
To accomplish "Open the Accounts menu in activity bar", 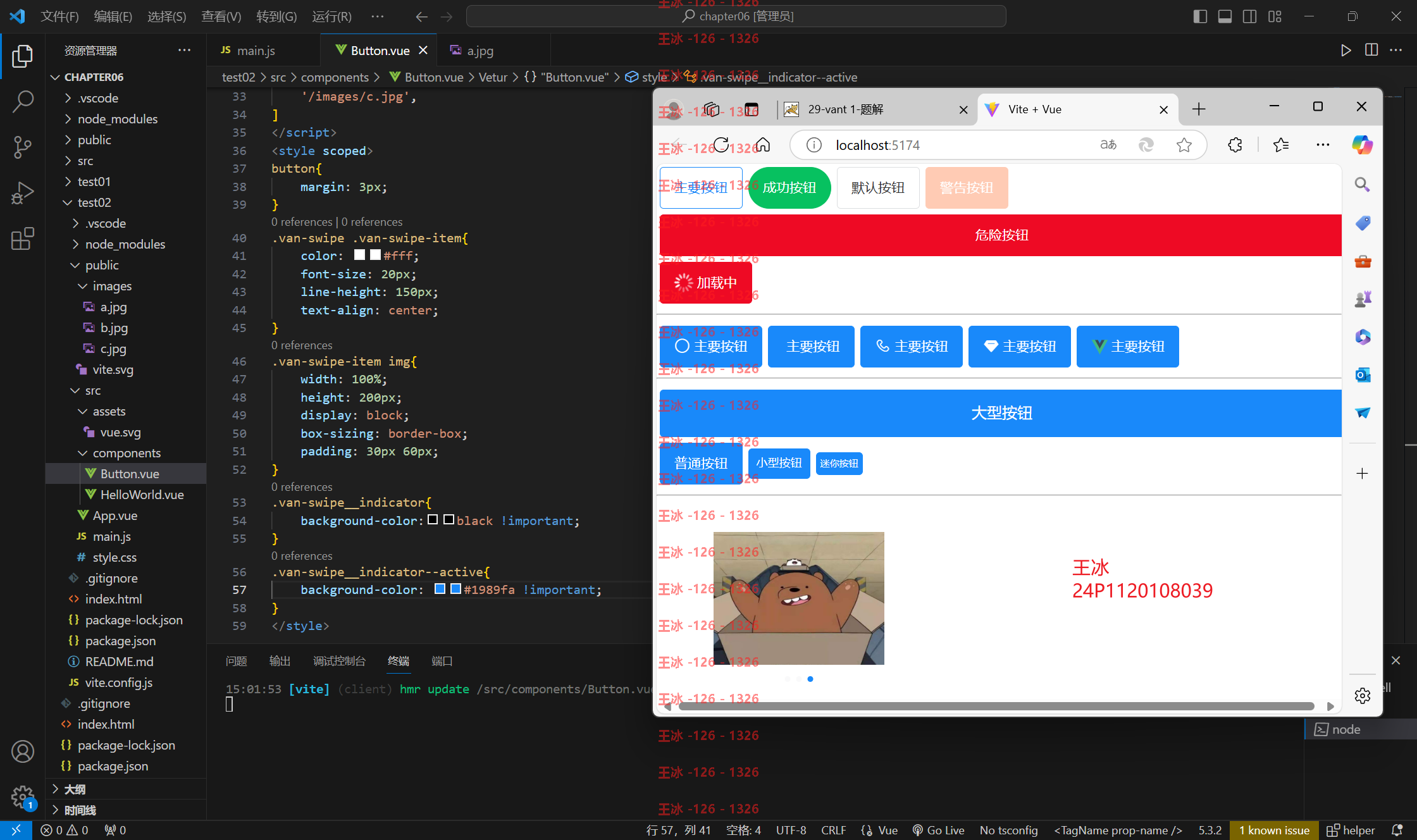I will (x=22, y=751).
